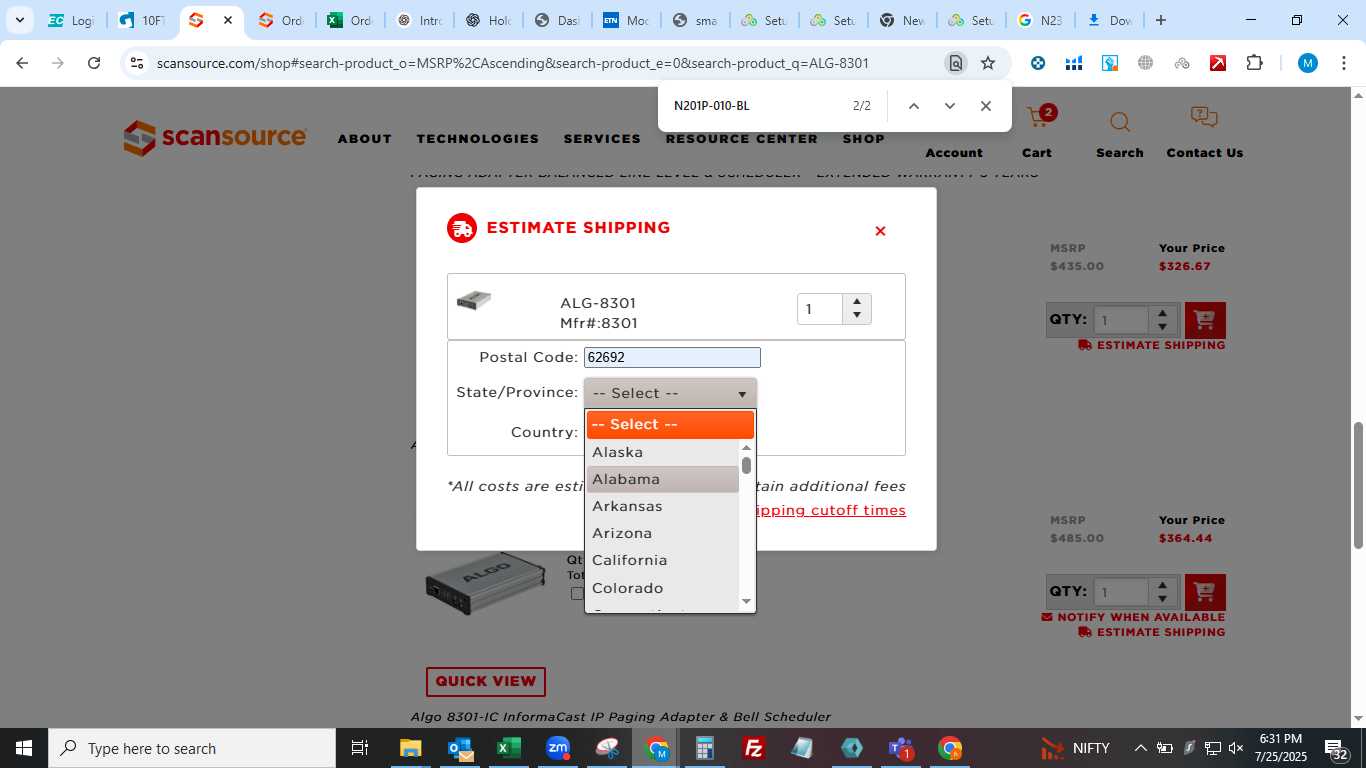Click the Windows Start button
1366x768 pixels.
pyautogui.click(x=23, y=748)
